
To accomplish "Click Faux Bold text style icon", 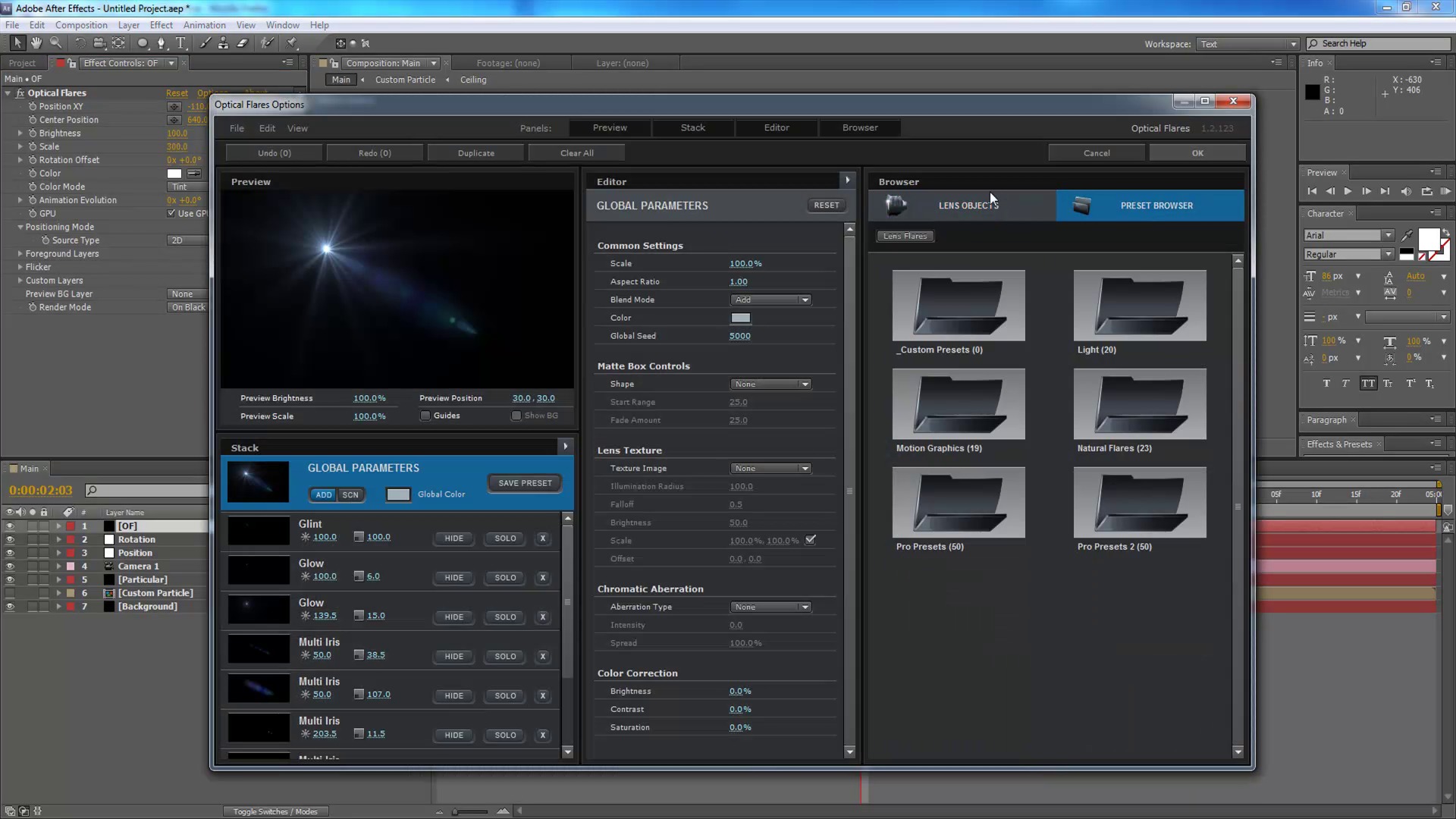I will pyautogui.click(x=1326, y=384).
